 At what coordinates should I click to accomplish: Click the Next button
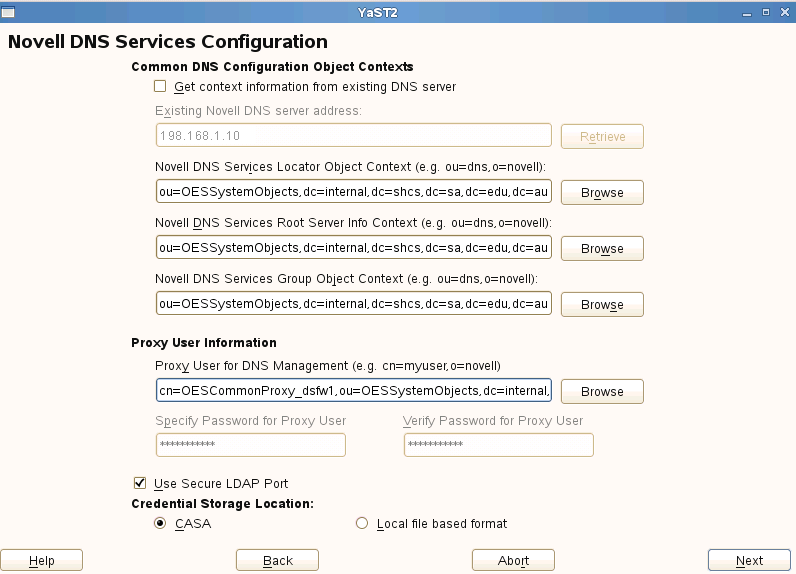click(748, 560)
